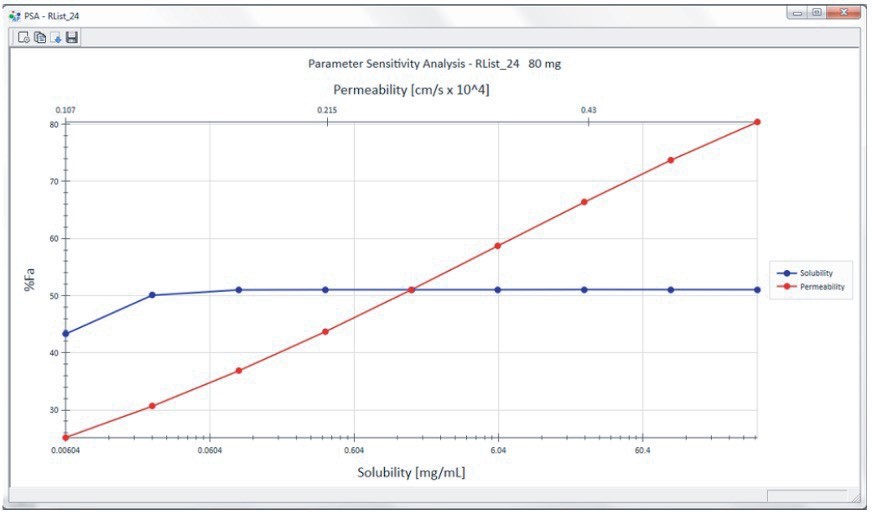Screen dimensions: 872x512
Task: Select the red Permeability point near 37
Action: (x=239, y=371)
